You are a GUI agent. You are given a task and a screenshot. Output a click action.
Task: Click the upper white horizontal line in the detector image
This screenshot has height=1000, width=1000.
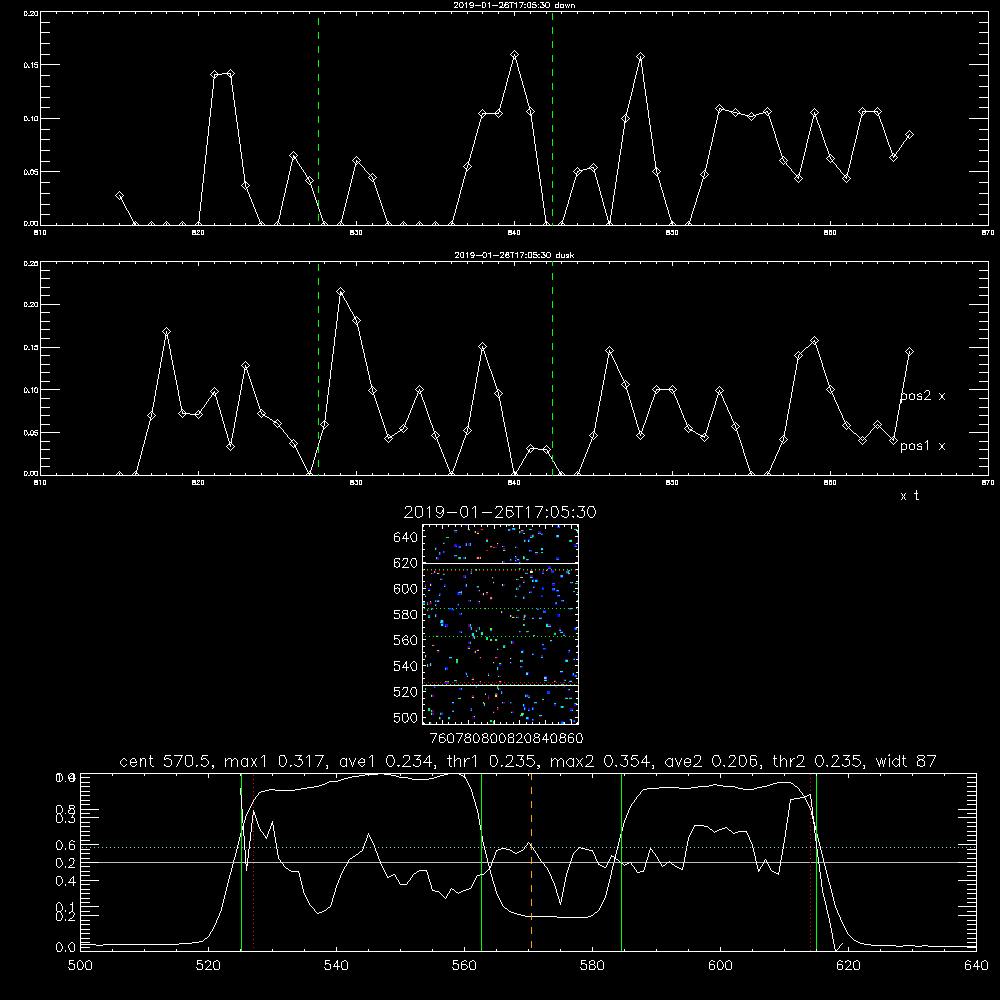(x=500, y=564)
